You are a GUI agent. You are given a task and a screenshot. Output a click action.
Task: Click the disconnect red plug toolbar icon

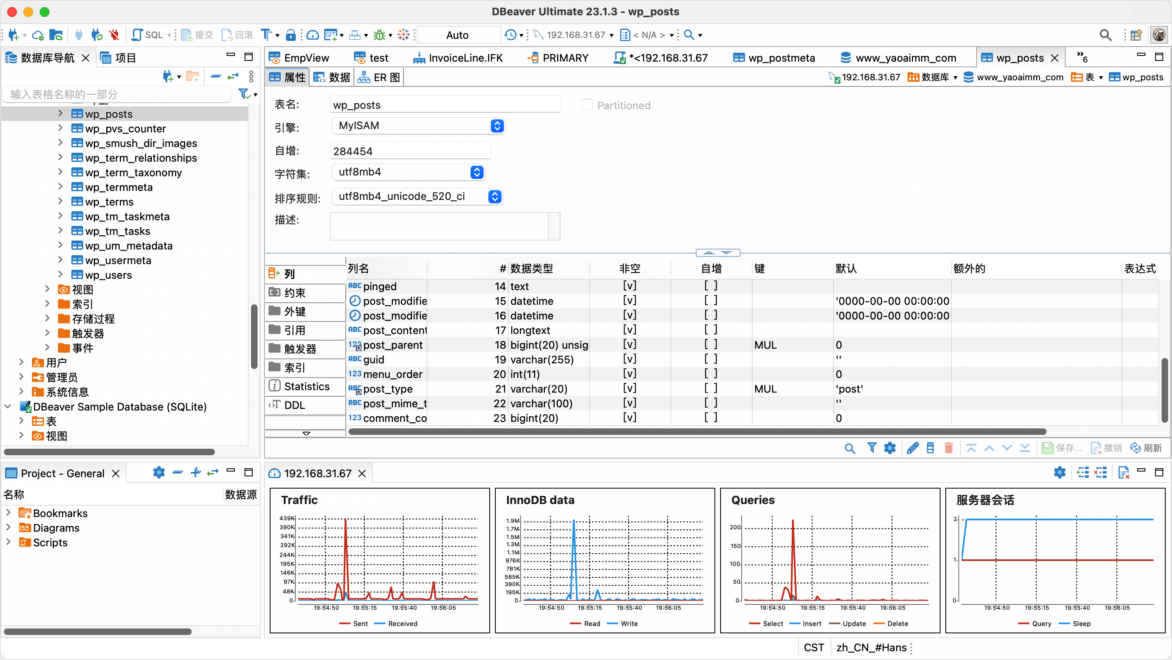[x=114, y=35]
